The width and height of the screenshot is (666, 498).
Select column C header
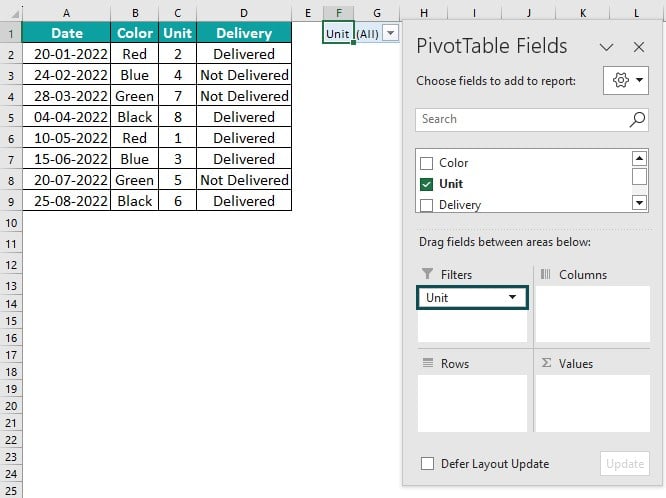[x=178, y=13]
